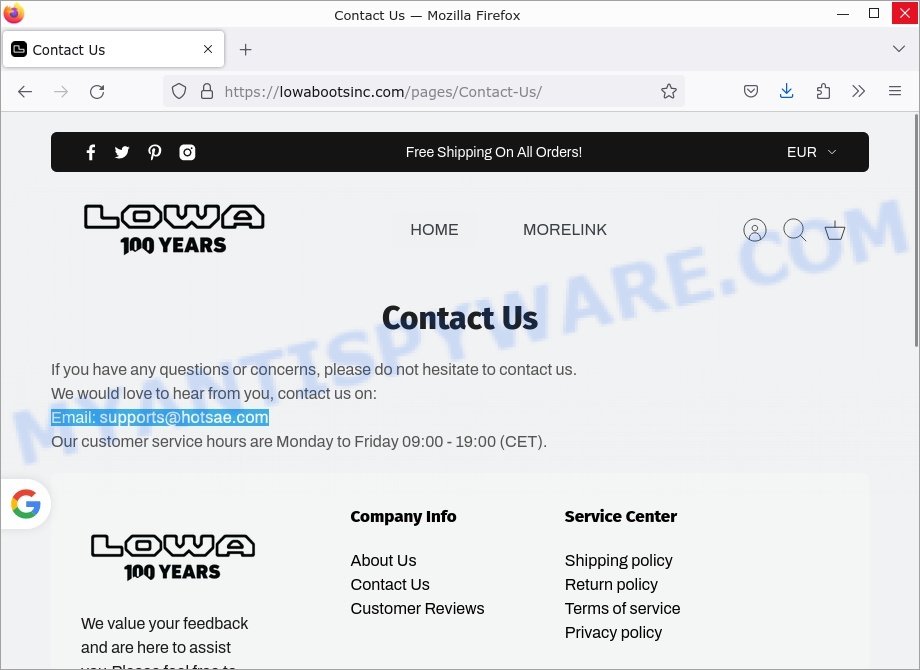This screenshot has height=670, width=920.
Task: Open the About Us footer link
Action: click(x=384, y=561)
